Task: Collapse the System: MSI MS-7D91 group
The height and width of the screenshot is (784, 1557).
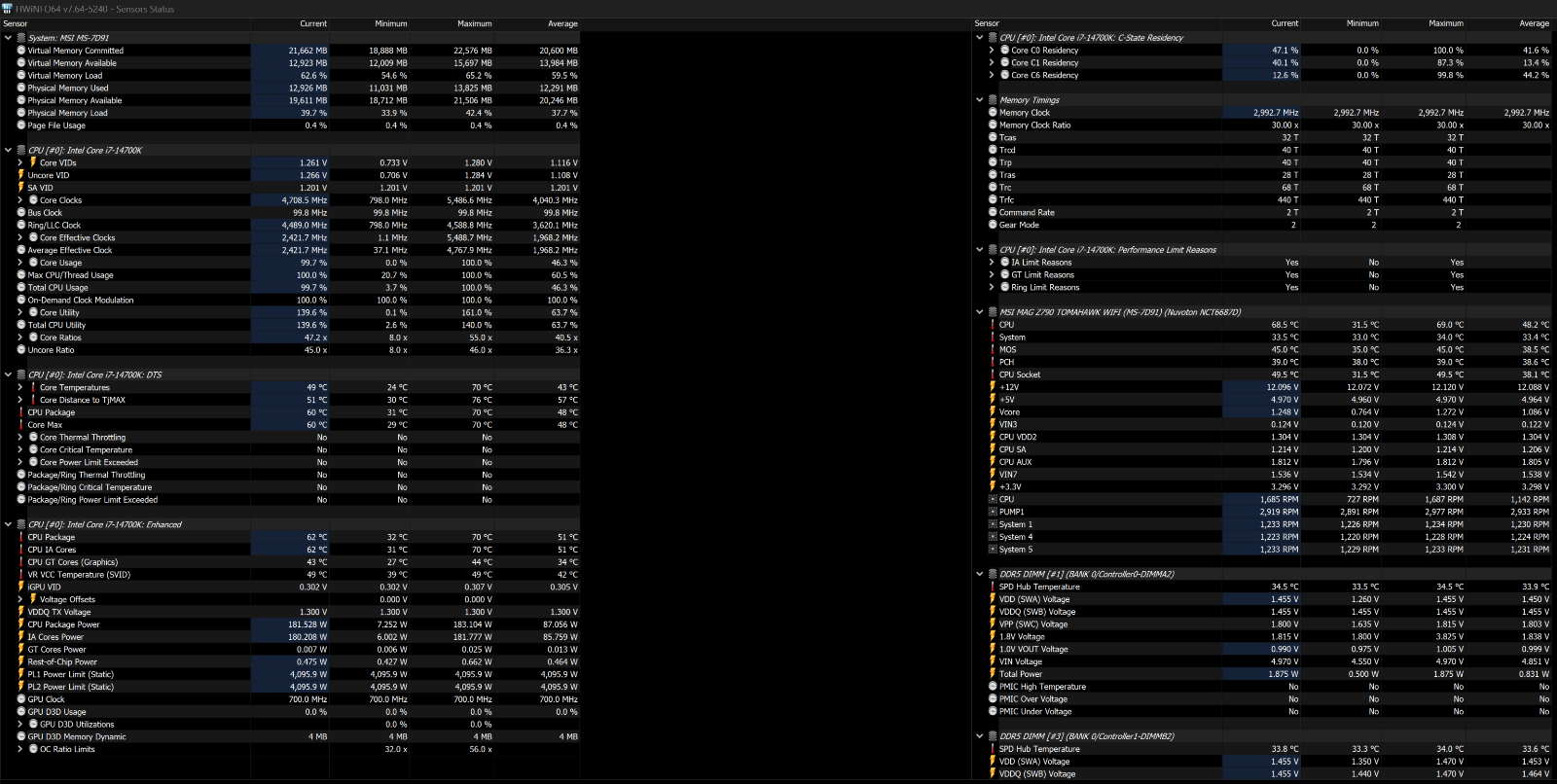Action: (x=8, y=38)
